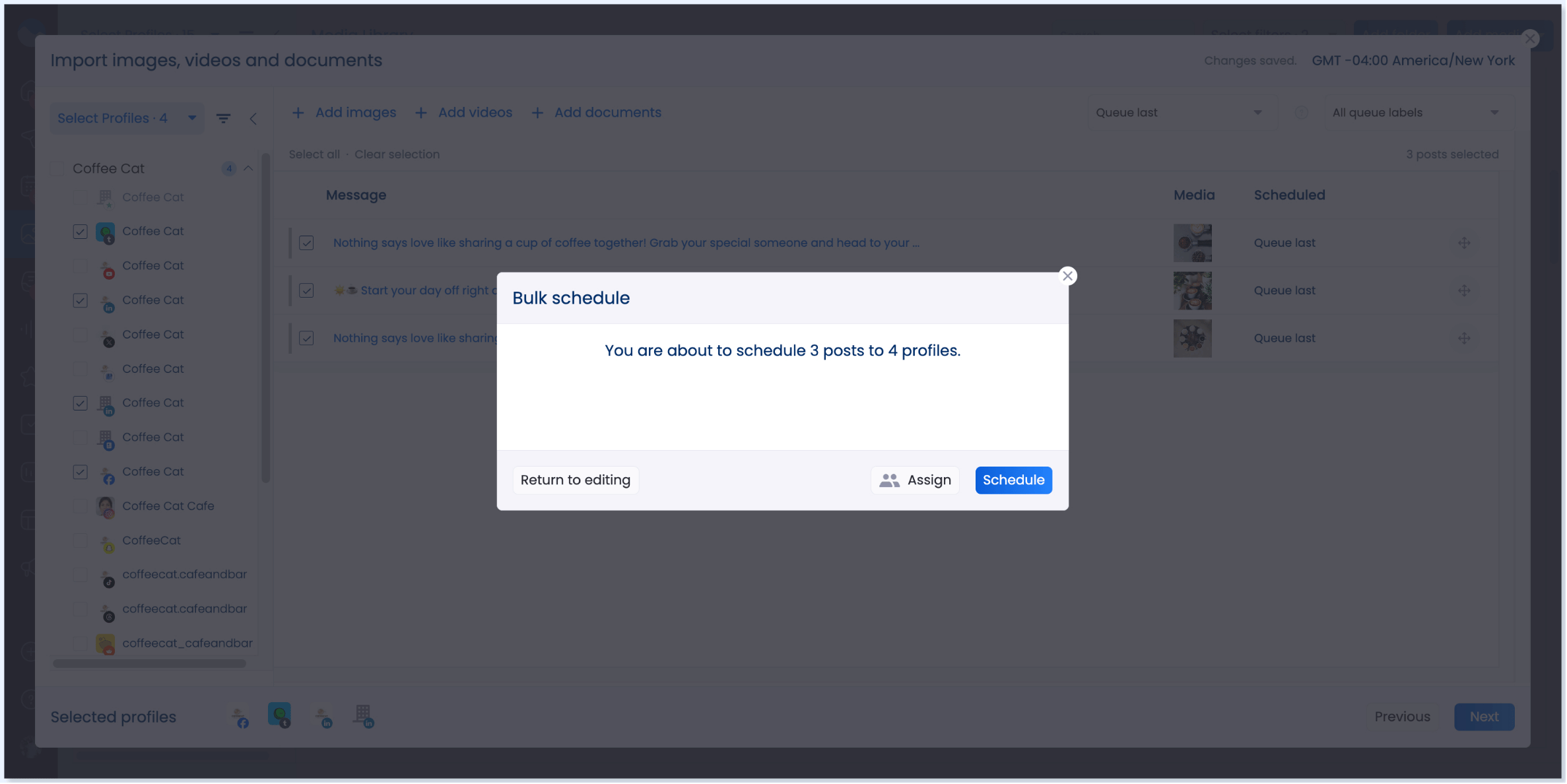Check the Coffee Cat YouTube profile
This screenshot has width=1567, height=784.
tap(80, 266)
